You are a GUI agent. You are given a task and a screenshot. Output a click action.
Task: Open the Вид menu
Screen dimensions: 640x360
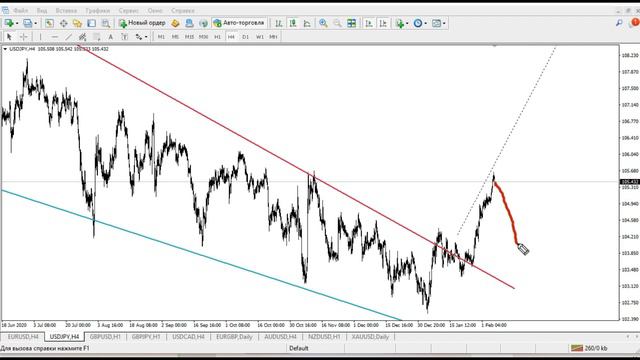(42, 10)
